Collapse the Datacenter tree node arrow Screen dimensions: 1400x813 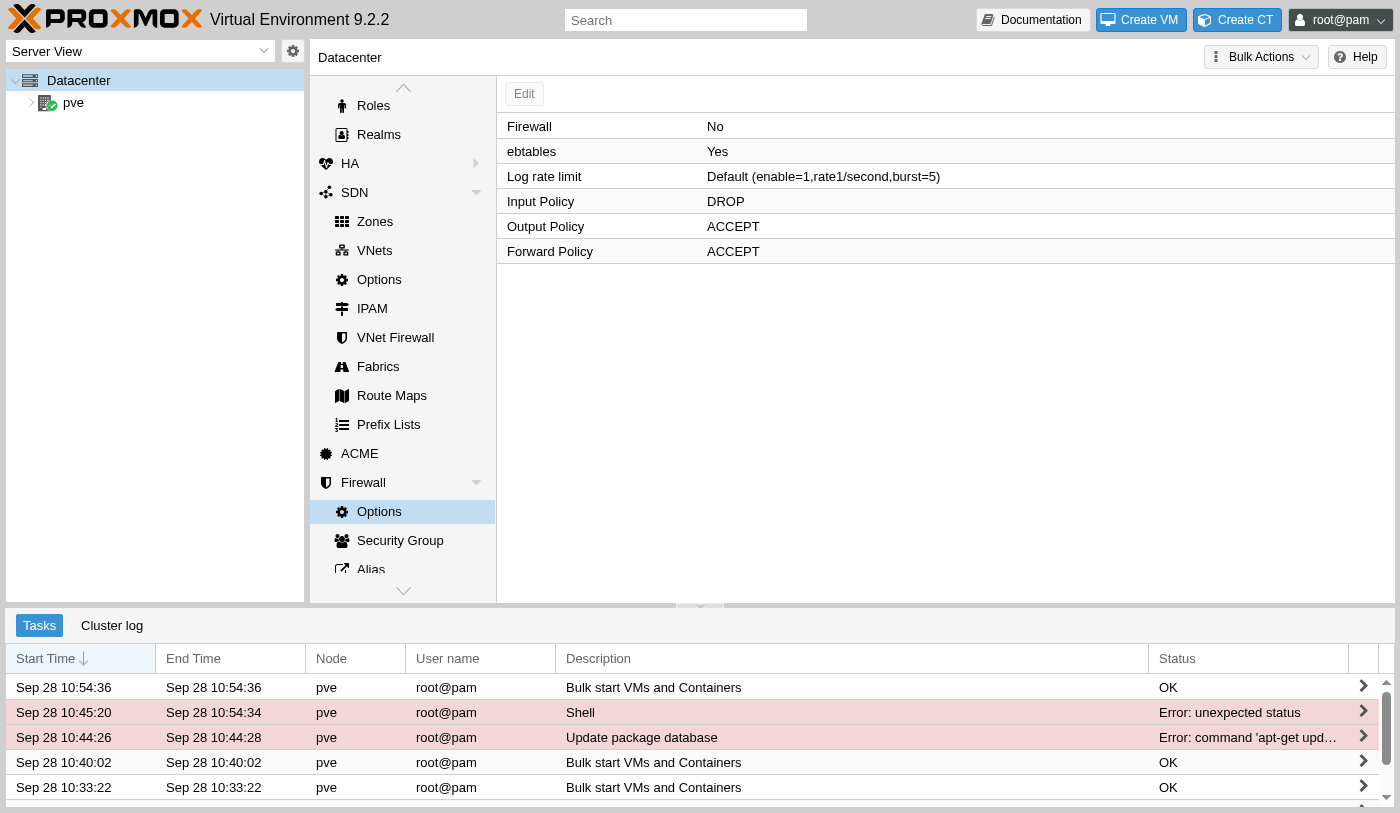15,81
